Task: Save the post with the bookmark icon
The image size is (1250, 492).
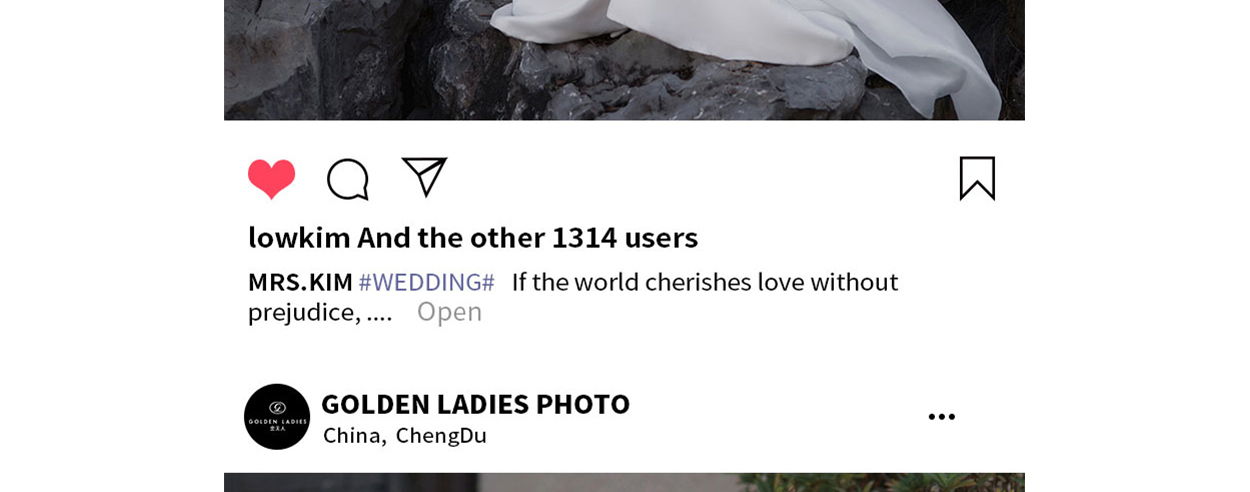Action: 977,179
